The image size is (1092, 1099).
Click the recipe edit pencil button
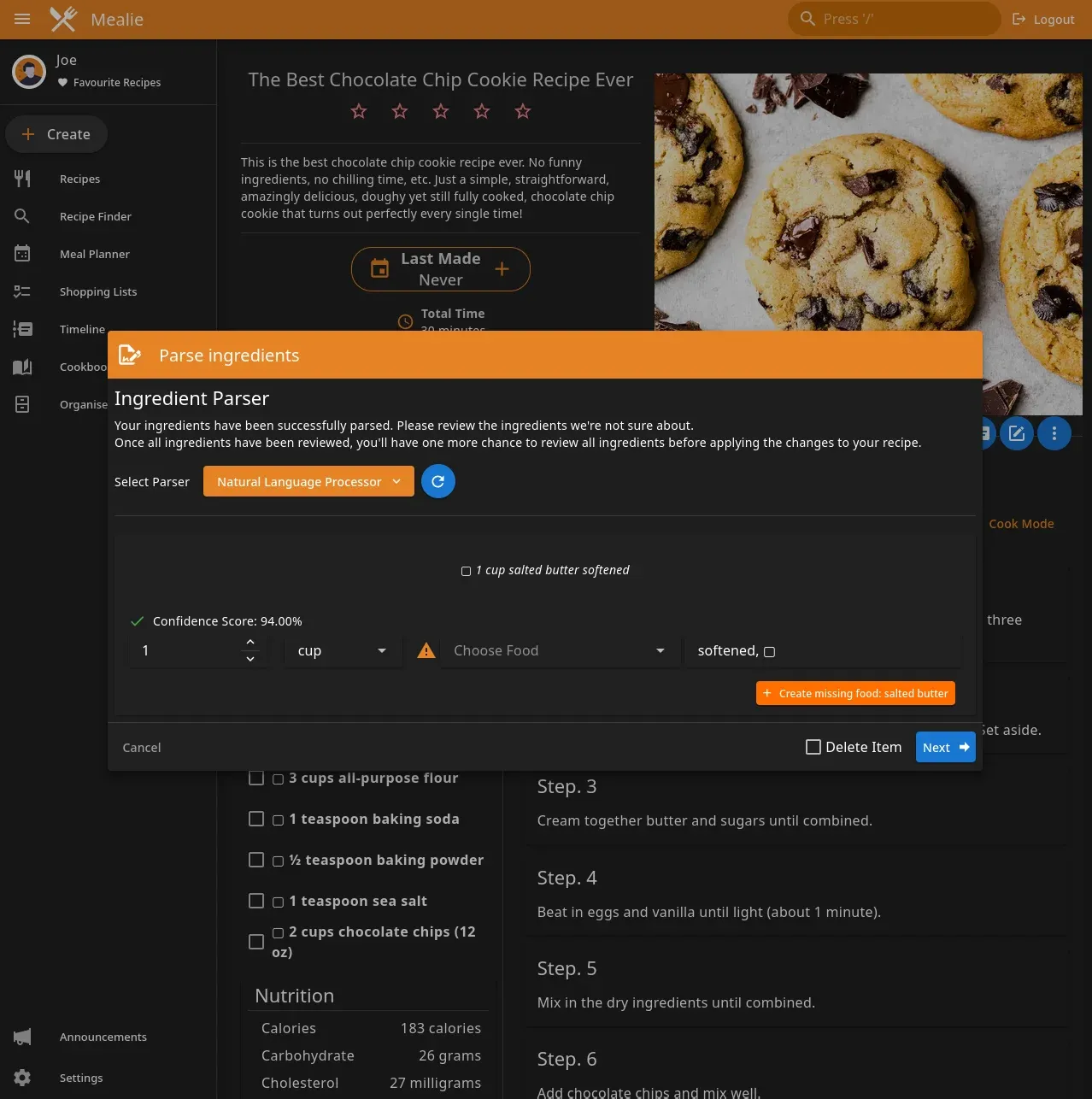1017,433
